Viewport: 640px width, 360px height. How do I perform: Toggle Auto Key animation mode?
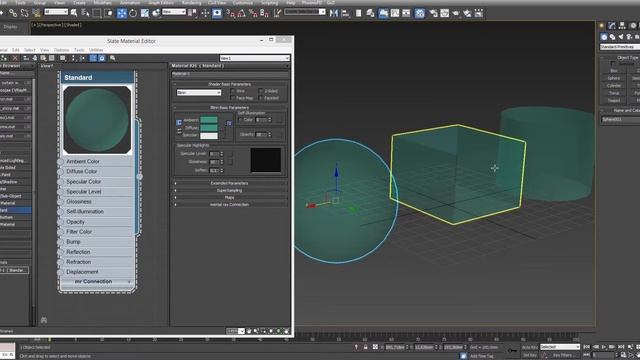tap(529, 347)
